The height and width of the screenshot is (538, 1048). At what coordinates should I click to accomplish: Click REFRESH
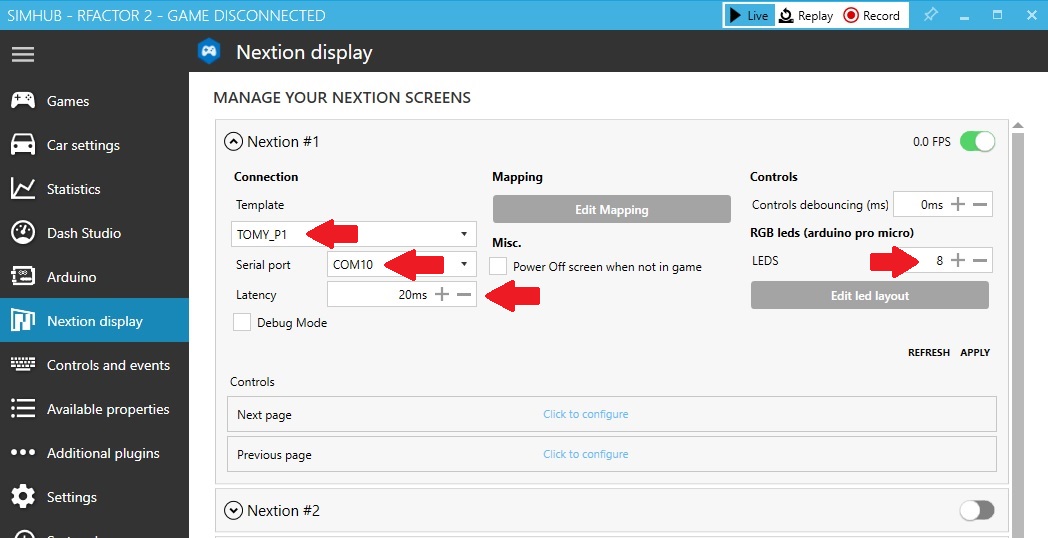pos(928,352)
